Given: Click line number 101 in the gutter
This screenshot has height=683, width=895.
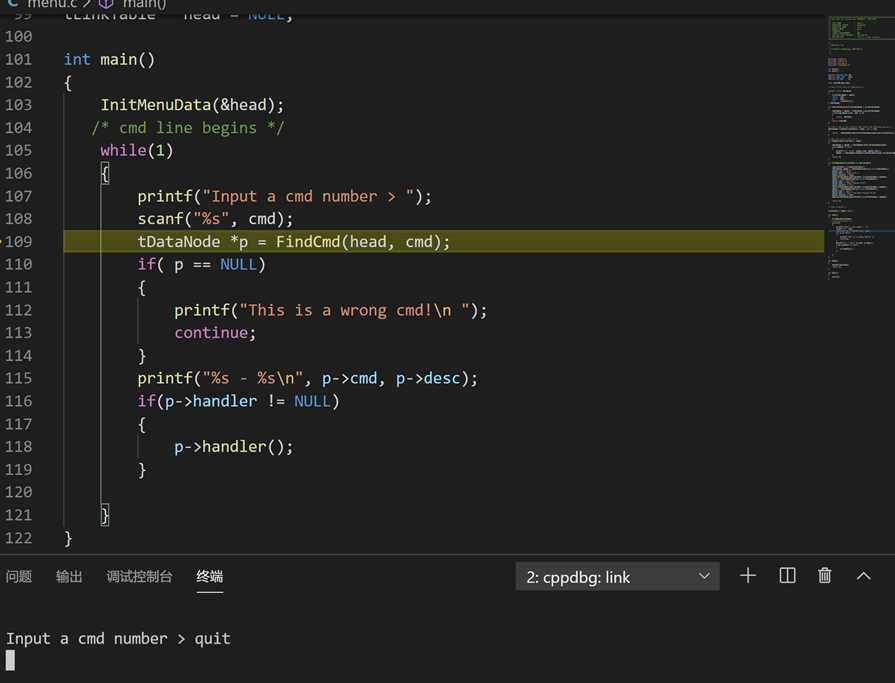Looking at the screenshot, I should (19, 59).
